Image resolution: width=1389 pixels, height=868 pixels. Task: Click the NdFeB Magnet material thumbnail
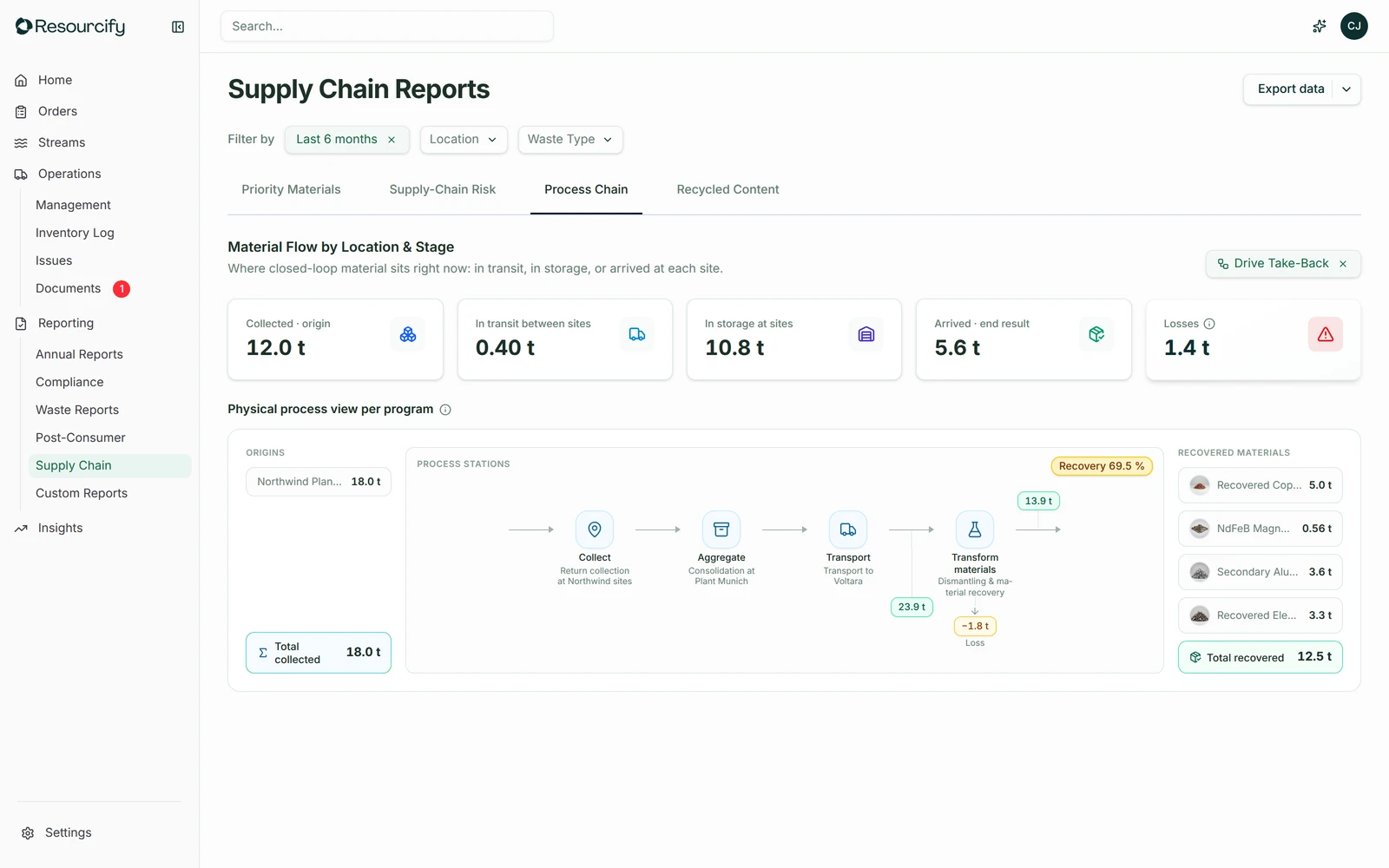point(1200,529)
